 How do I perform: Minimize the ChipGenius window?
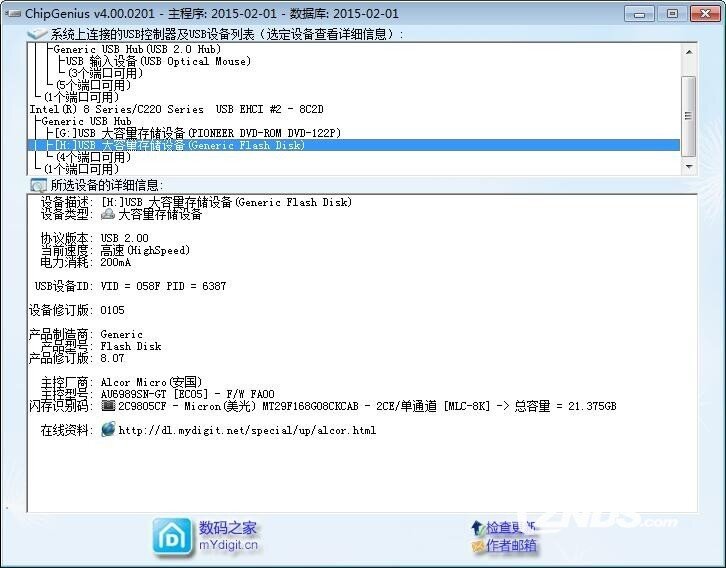click(x=639, y=13)
